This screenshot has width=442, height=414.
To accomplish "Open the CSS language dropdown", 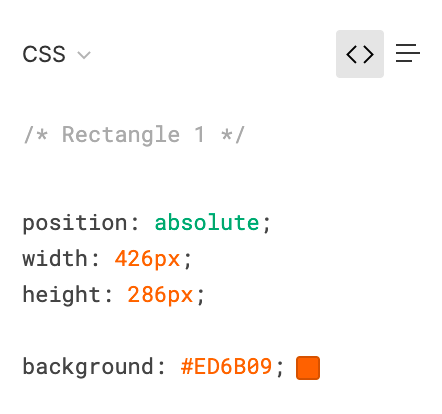I will (x=56, y=54).
